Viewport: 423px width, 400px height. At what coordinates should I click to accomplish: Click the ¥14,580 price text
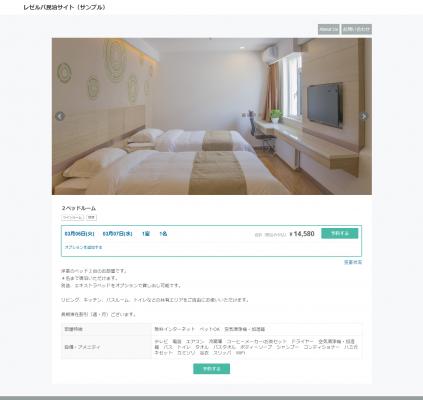(x=302, y=234)
